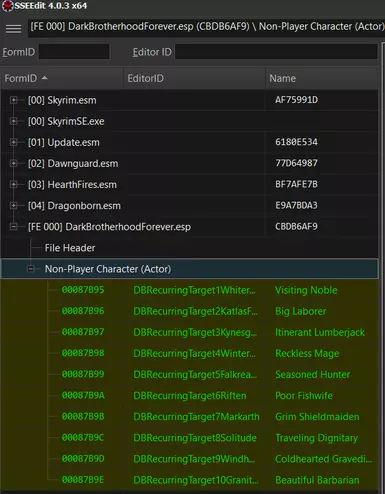This screenshot has height=494, width=385.
Task: Collapse the DarkBrotherhoodForever.esp node
Action: pyautogui.click(x=14, y=227)
